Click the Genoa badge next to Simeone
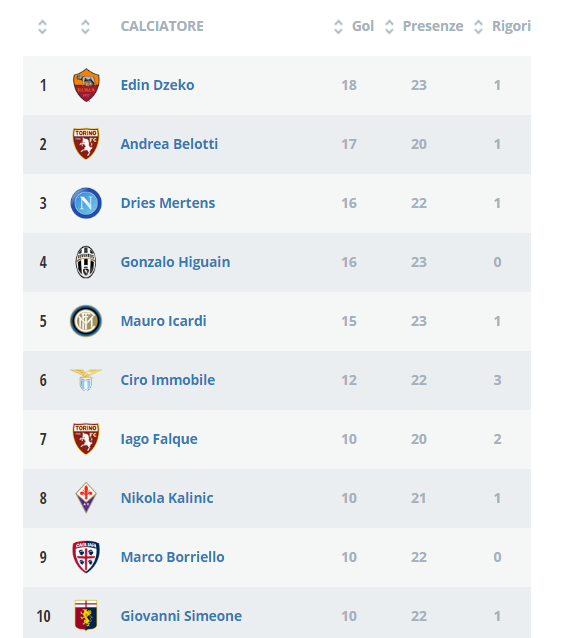 [86, 615]
